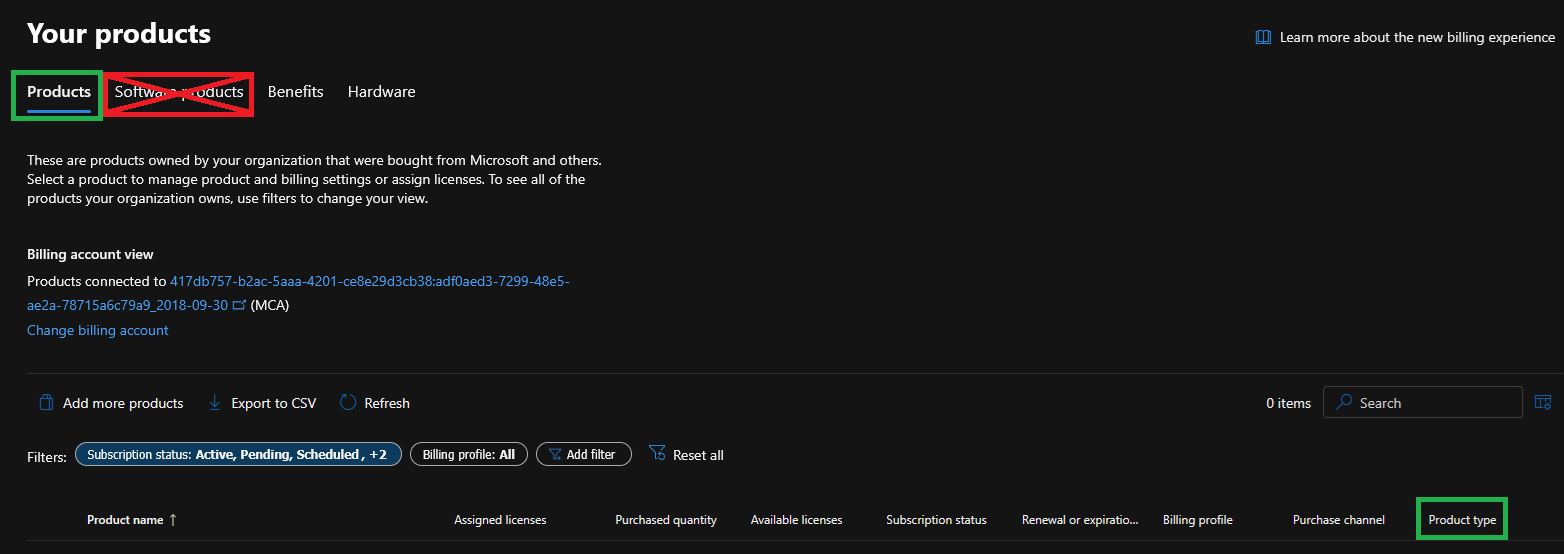This screenshot has height=554, width=1564.
Task: Click the Renewal or expiration column header
Action: coord(1080,520)
